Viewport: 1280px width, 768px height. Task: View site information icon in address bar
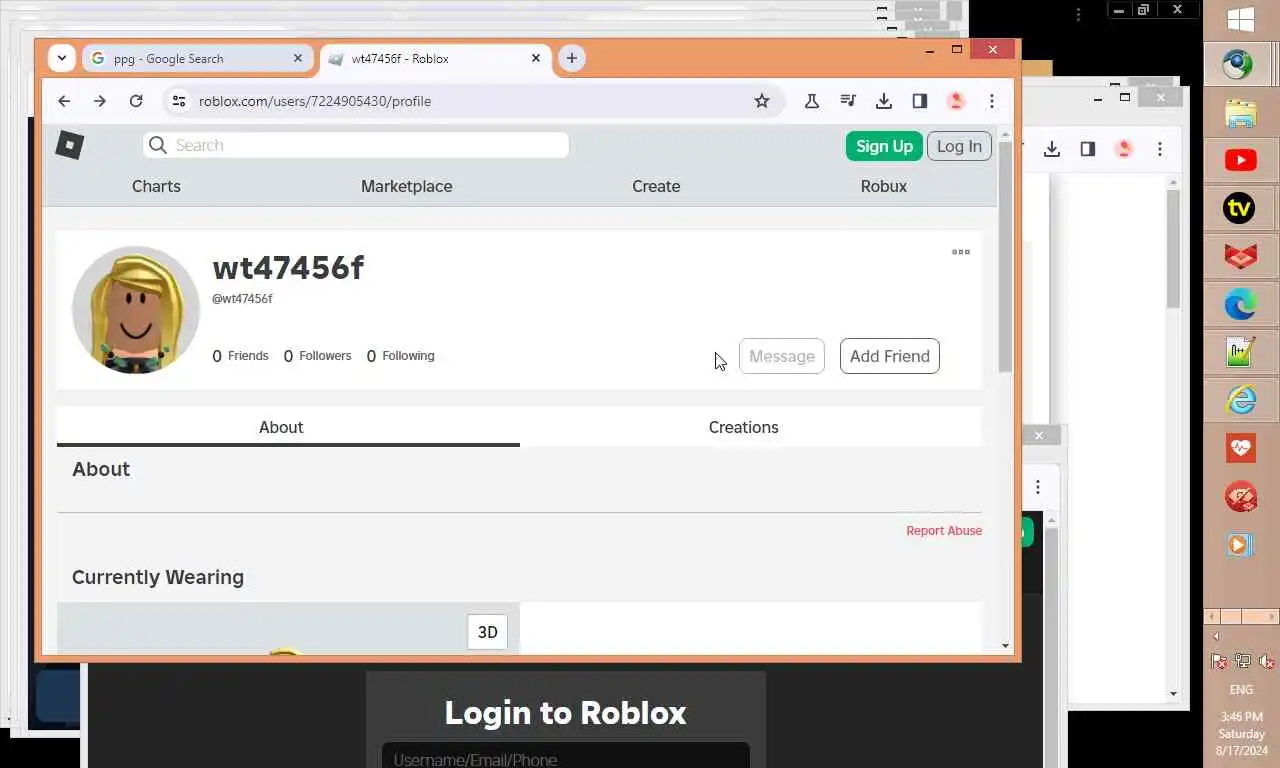(x=179, y=101)
